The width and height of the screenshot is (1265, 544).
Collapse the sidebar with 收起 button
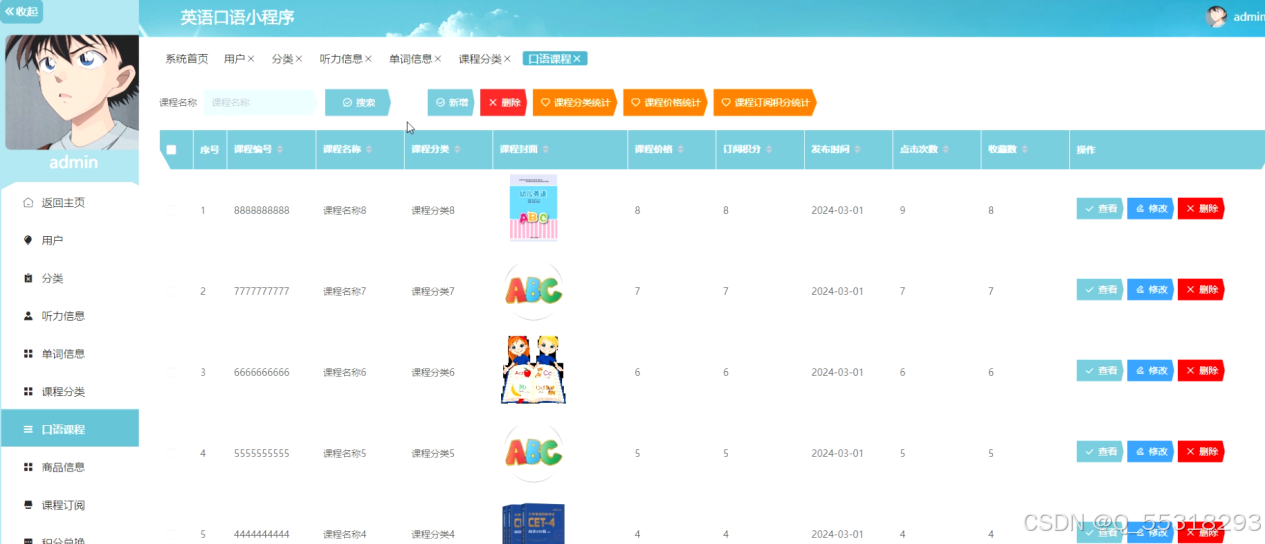click(21, 12)
